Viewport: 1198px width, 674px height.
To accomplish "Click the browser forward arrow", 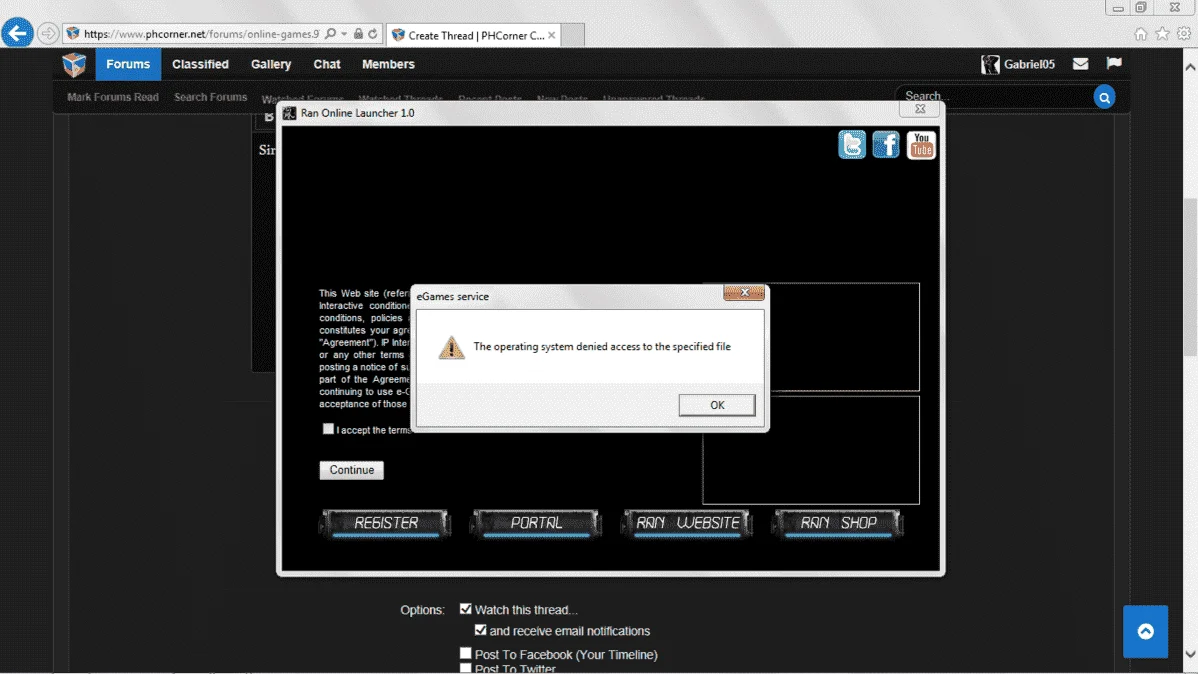I will [x=47, y=34].
